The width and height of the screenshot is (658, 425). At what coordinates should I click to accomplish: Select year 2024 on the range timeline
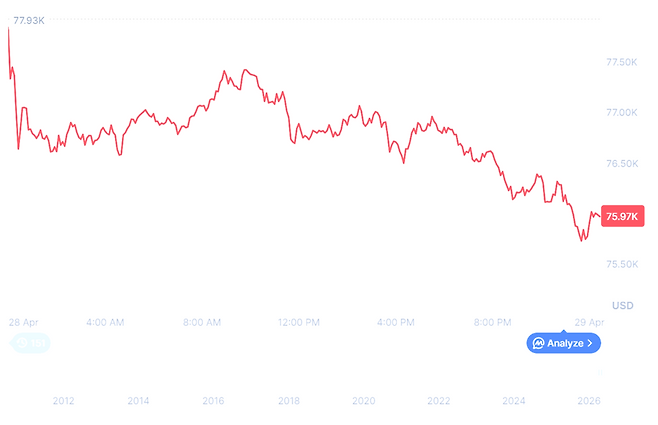click(513, 400)
